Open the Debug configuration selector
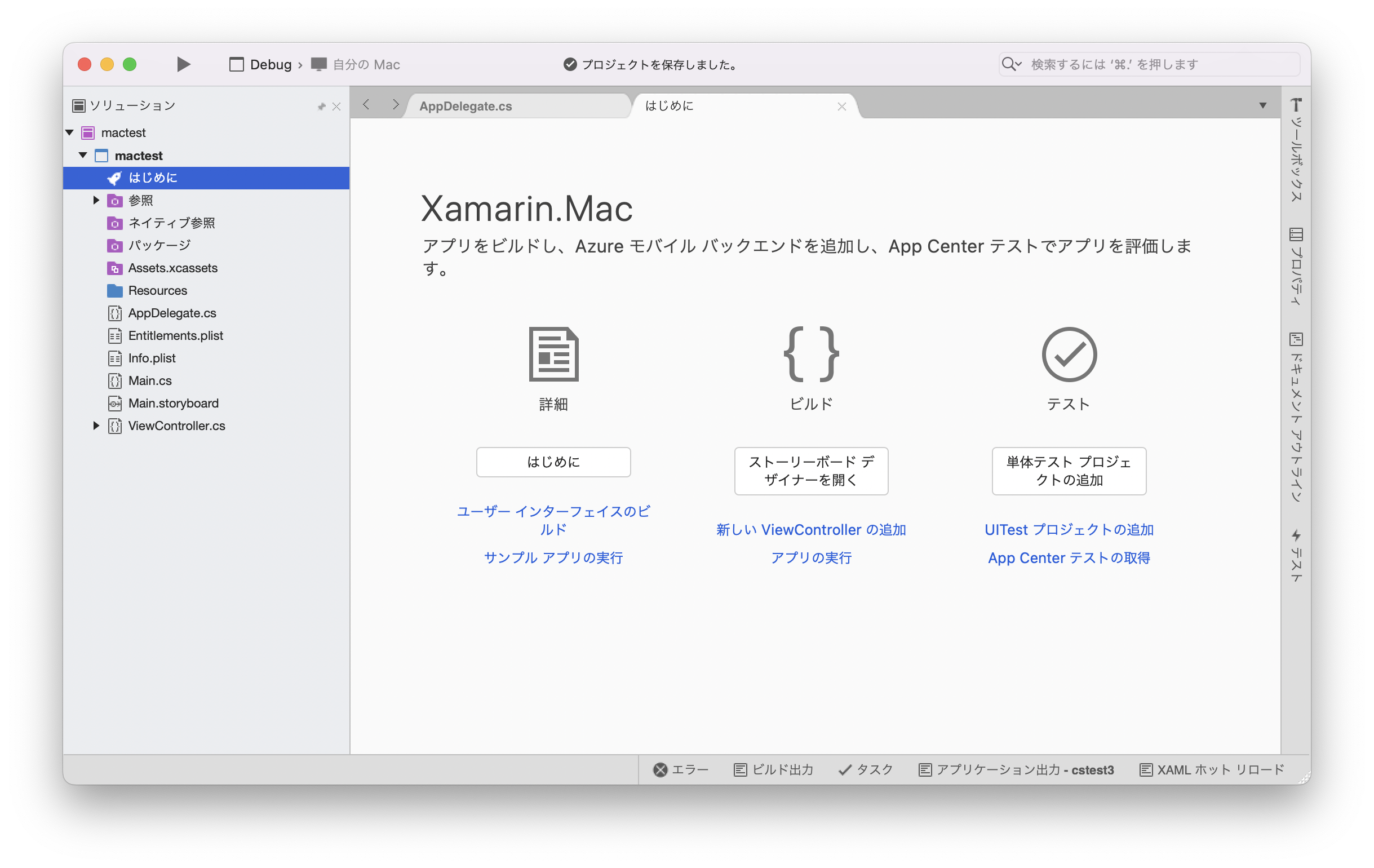 pos(261,64)
